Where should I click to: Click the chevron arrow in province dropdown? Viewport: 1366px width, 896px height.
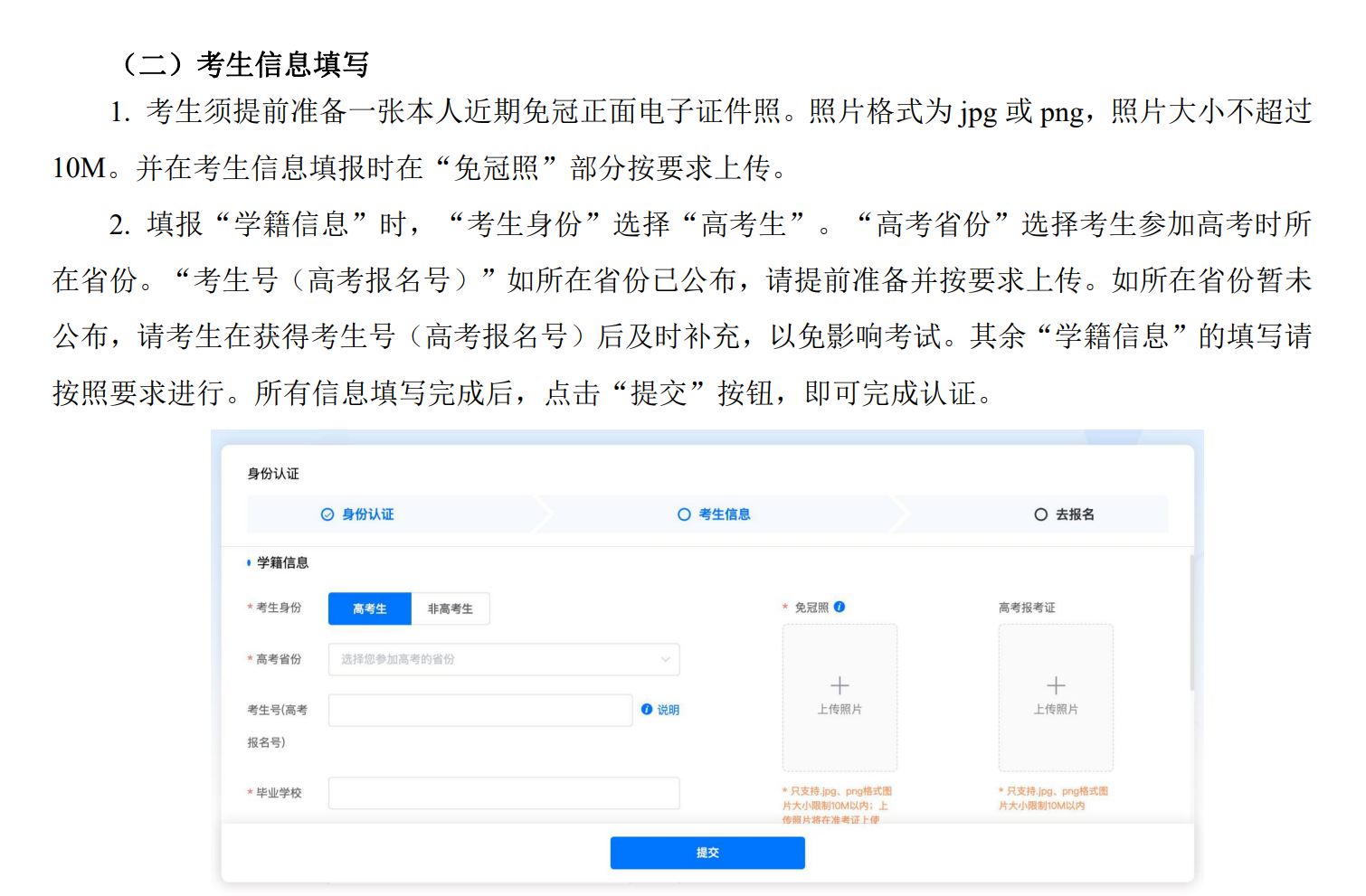tap(665, 659)
